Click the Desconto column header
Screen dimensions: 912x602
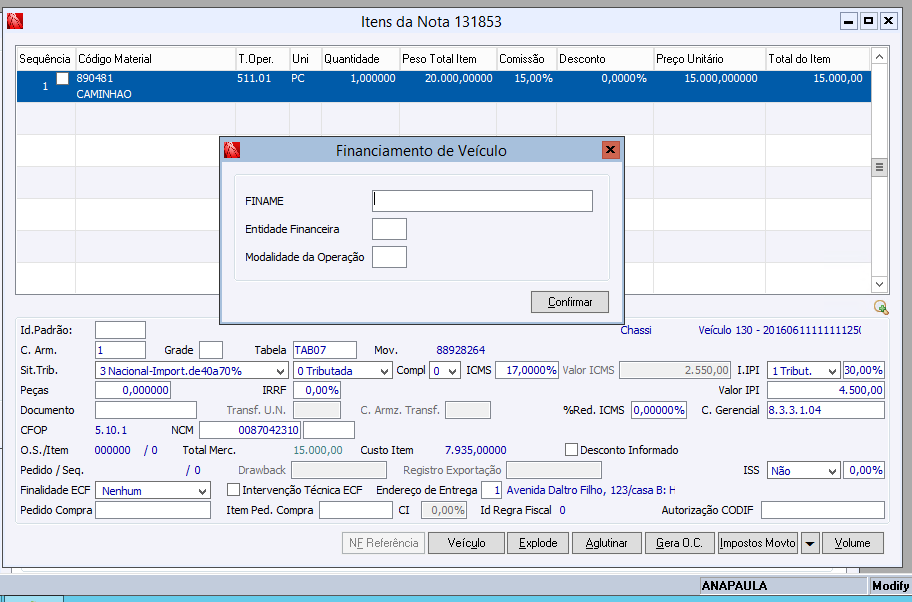[x=605, y=59]
